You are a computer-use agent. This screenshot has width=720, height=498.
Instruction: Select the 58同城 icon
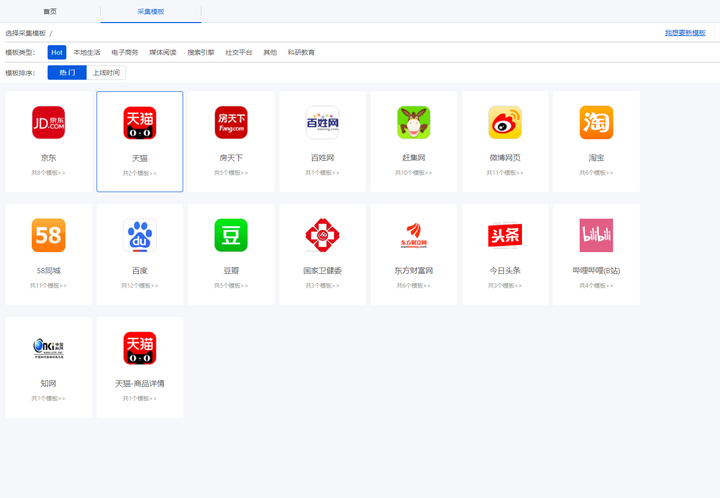[x=48, y=235]
